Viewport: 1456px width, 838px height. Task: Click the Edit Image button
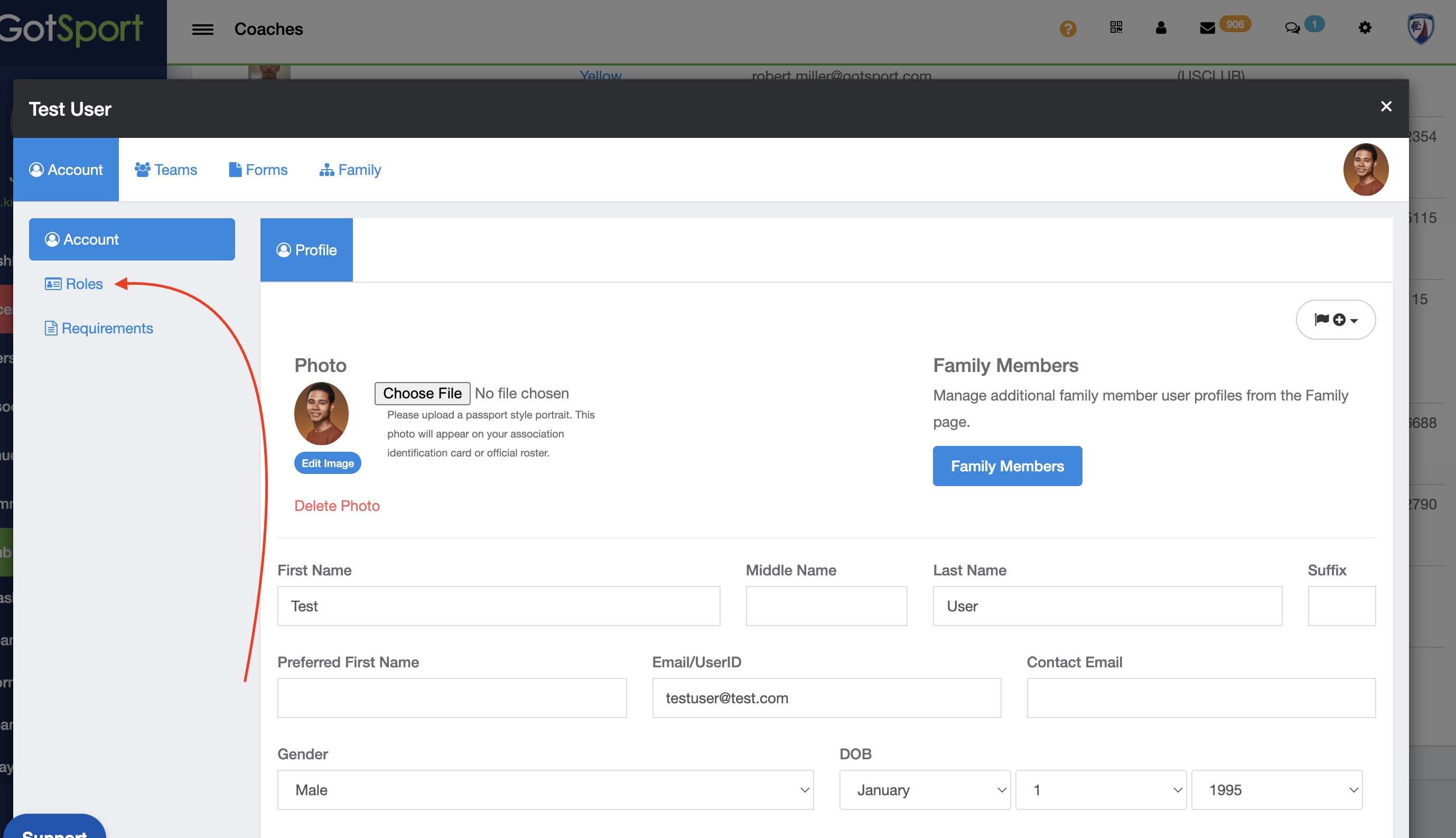(x=328, y=463)
